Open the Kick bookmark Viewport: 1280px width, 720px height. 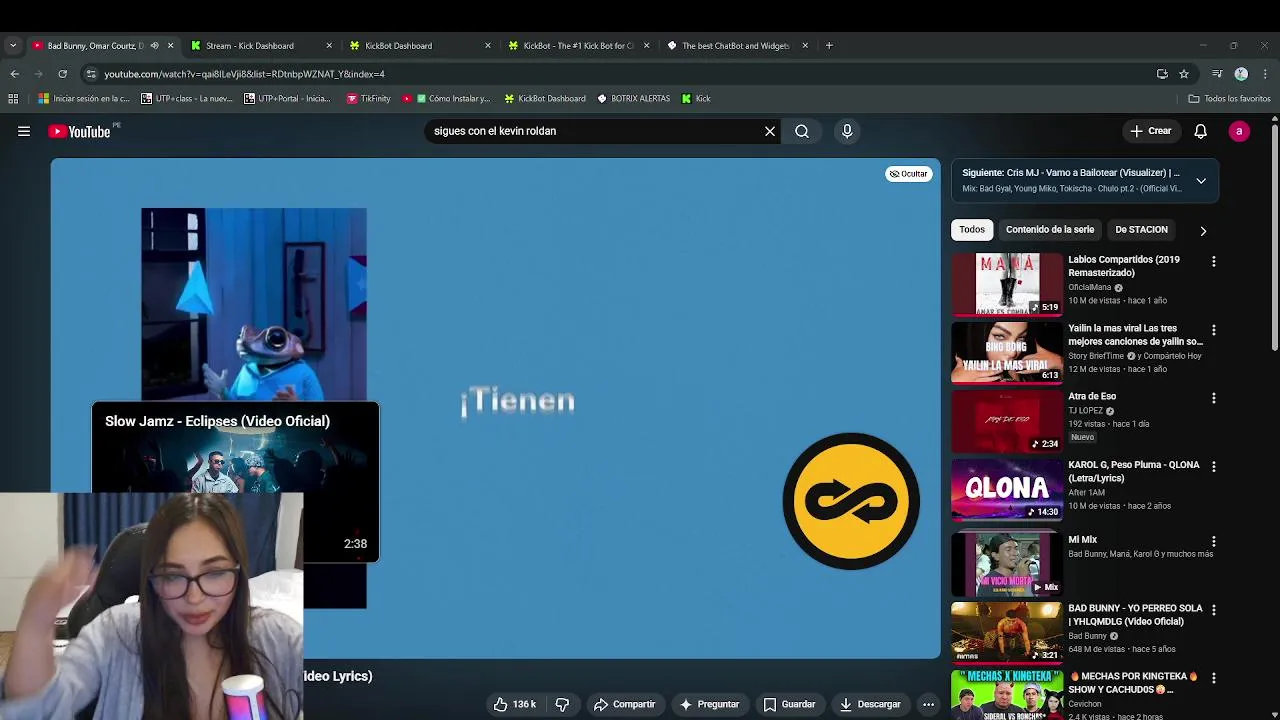tap(696, 98)
